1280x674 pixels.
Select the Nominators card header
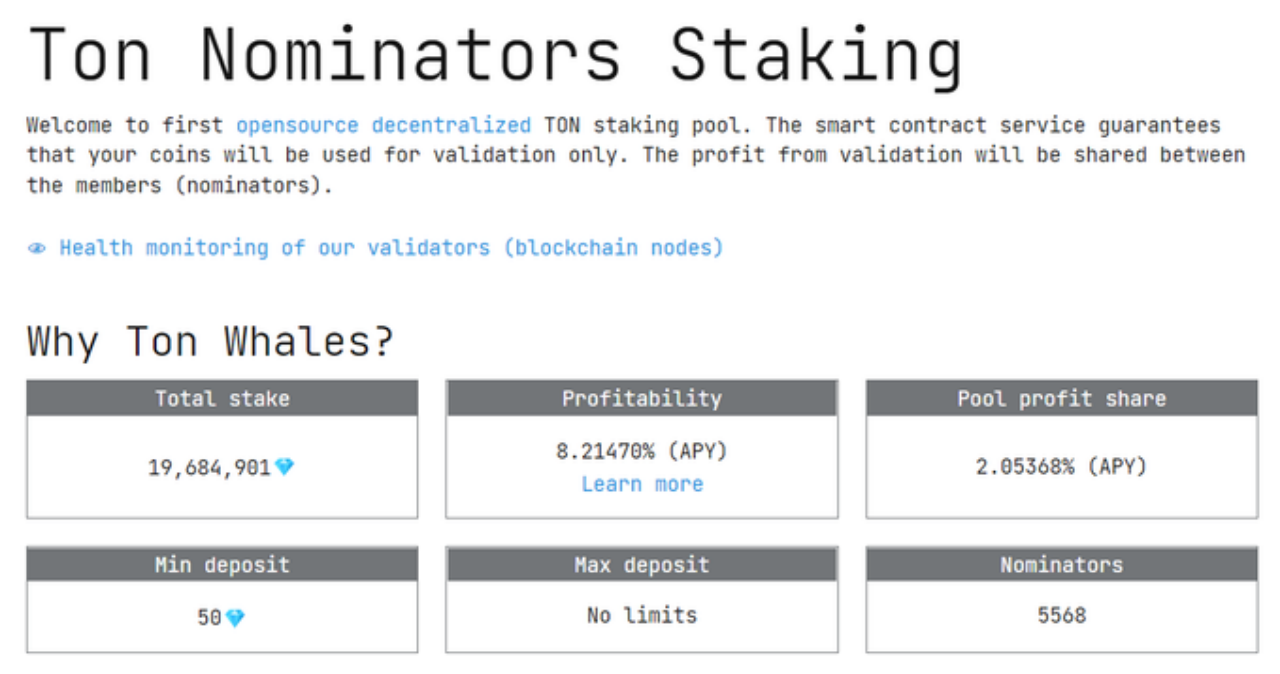1062,564
